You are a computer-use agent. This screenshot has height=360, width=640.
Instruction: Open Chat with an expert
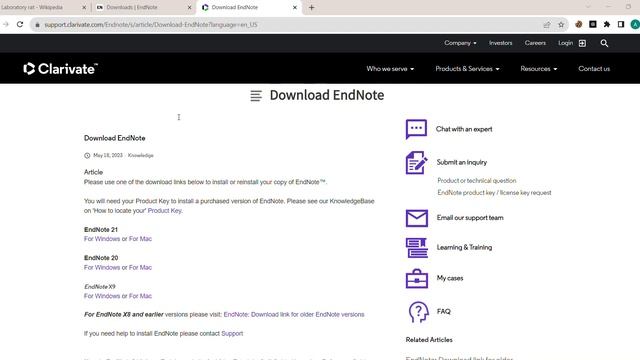[464, 129]
